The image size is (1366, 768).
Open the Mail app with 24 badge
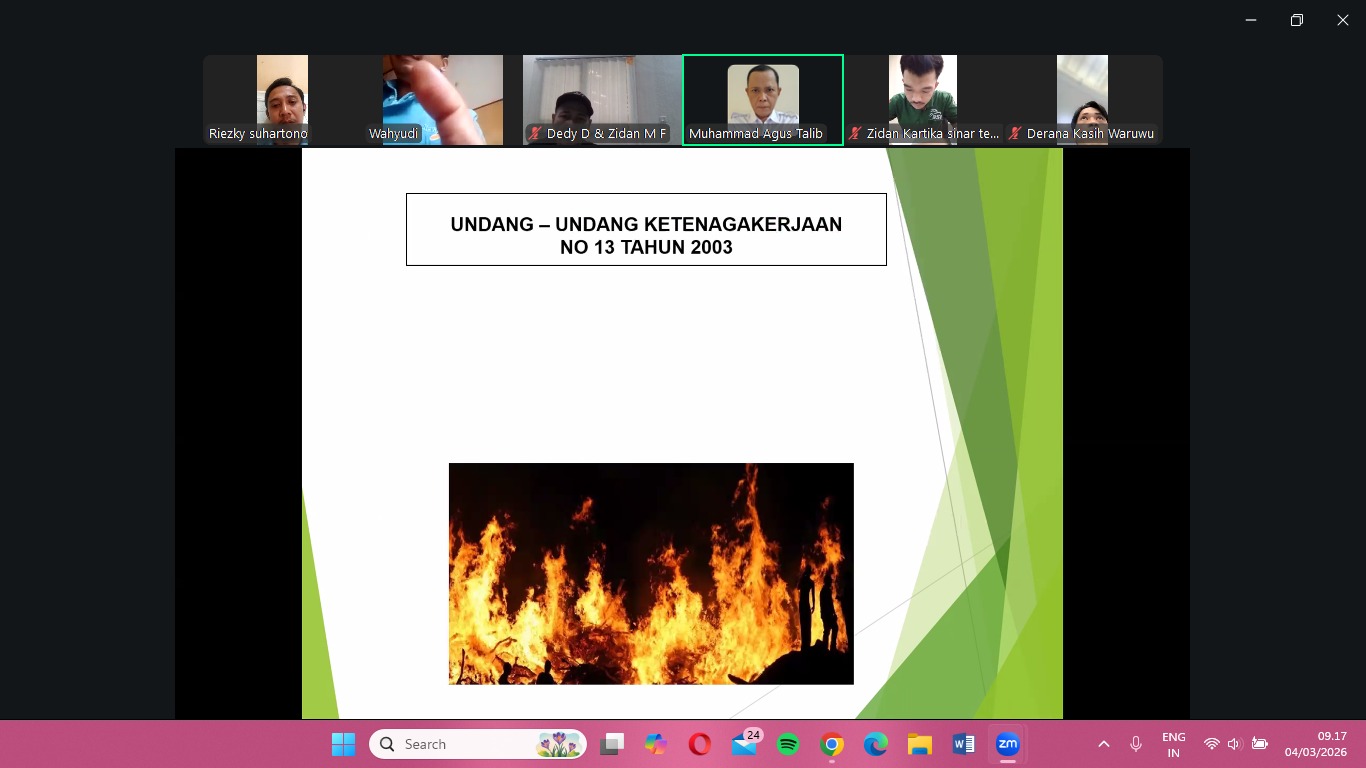click(744, 744)
